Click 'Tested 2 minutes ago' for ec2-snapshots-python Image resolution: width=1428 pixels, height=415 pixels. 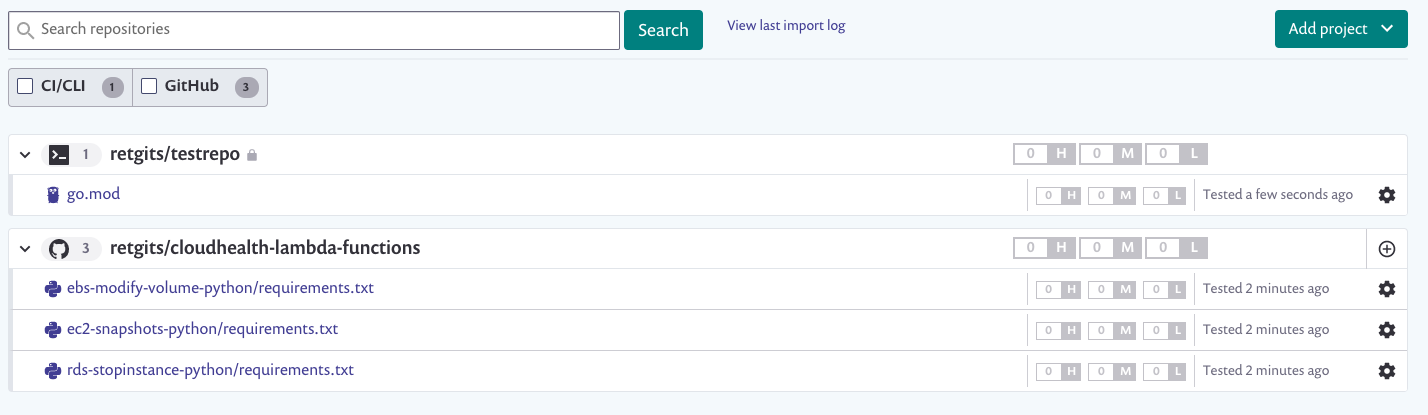click(1266, 329)
